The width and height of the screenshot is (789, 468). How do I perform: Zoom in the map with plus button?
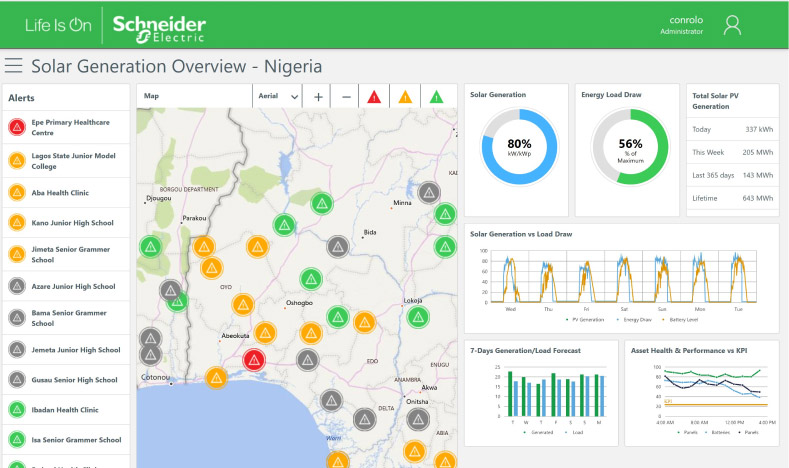click(318, 97)
